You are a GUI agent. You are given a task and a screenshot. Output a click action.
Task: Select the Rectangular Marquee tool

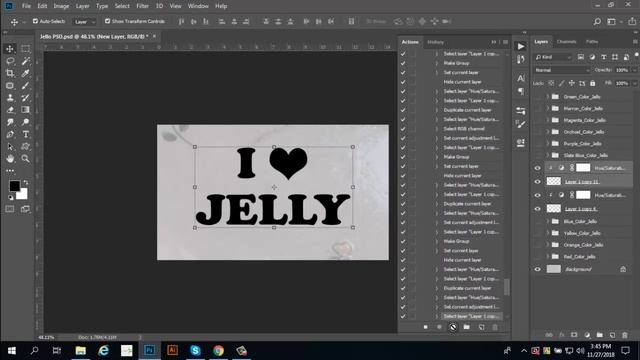[25, 49]
